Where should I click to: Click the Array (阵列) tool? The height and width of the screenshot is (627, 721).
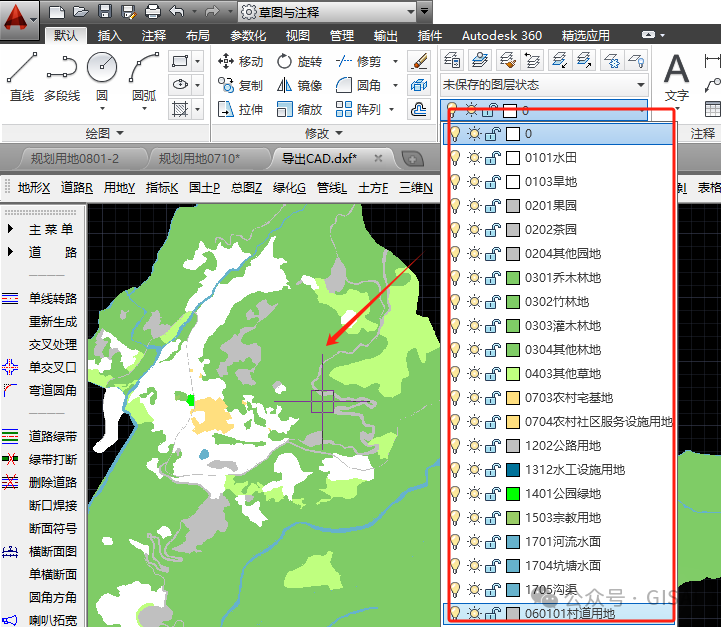pos(358,109)
